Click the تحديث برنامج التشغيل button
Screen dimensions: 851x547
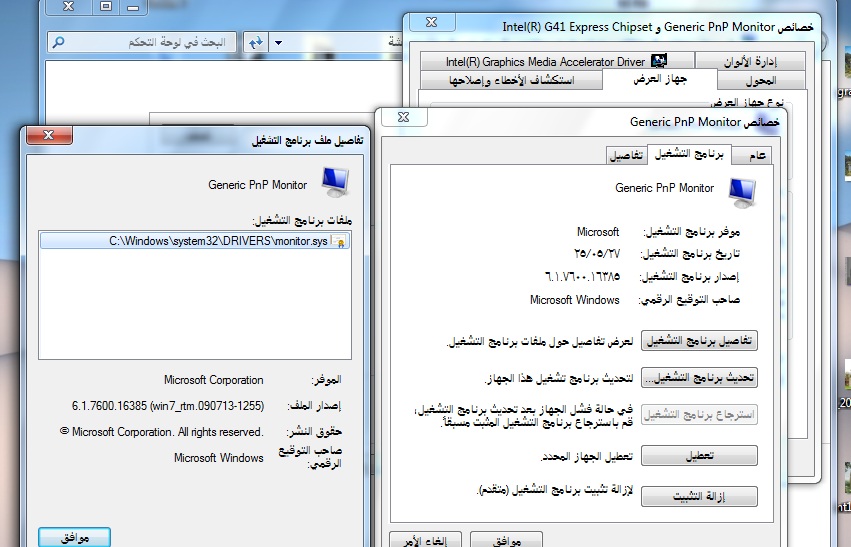(x=700, y=378)
